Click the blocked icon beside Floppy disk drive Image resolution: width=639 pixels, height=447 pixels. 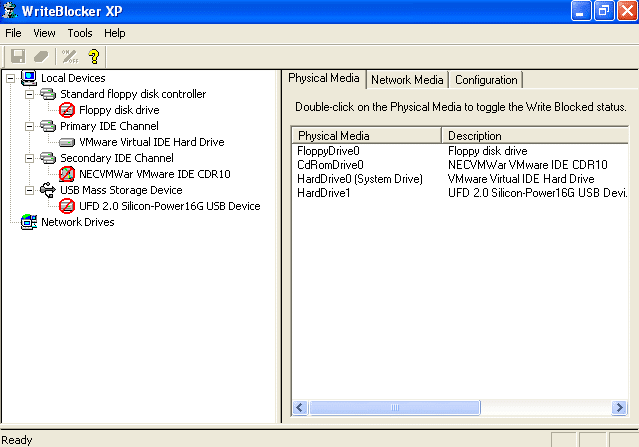coord(67,110)
